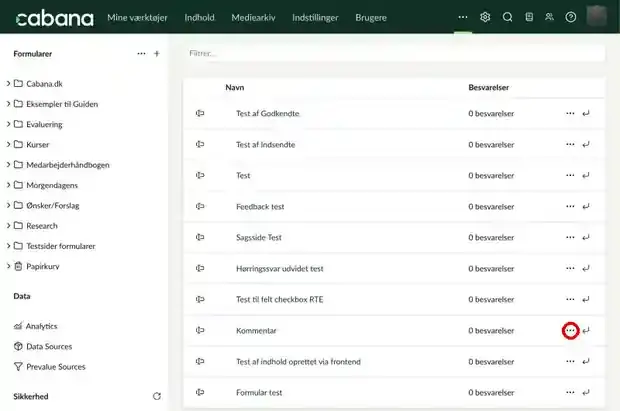
Task: Click the enter arrow for Feedback test
Action: (x=586, y=206)
